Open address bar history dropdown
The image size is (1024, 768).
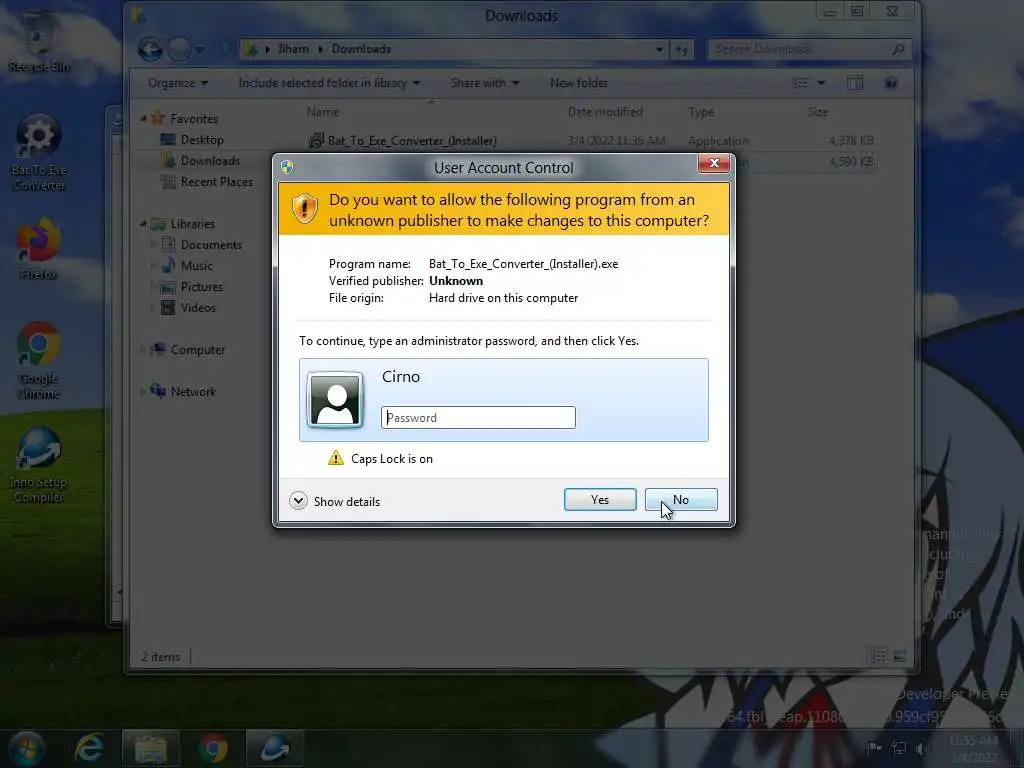tap(659, 49)
